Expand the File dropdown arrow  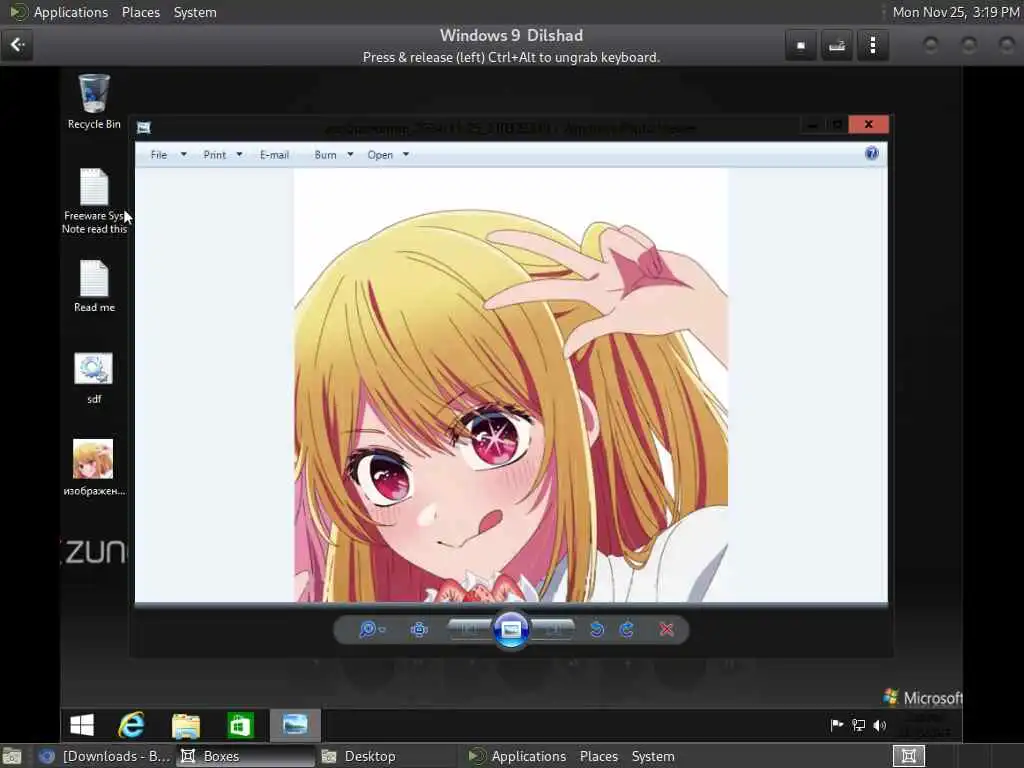(x=184, y=155)
